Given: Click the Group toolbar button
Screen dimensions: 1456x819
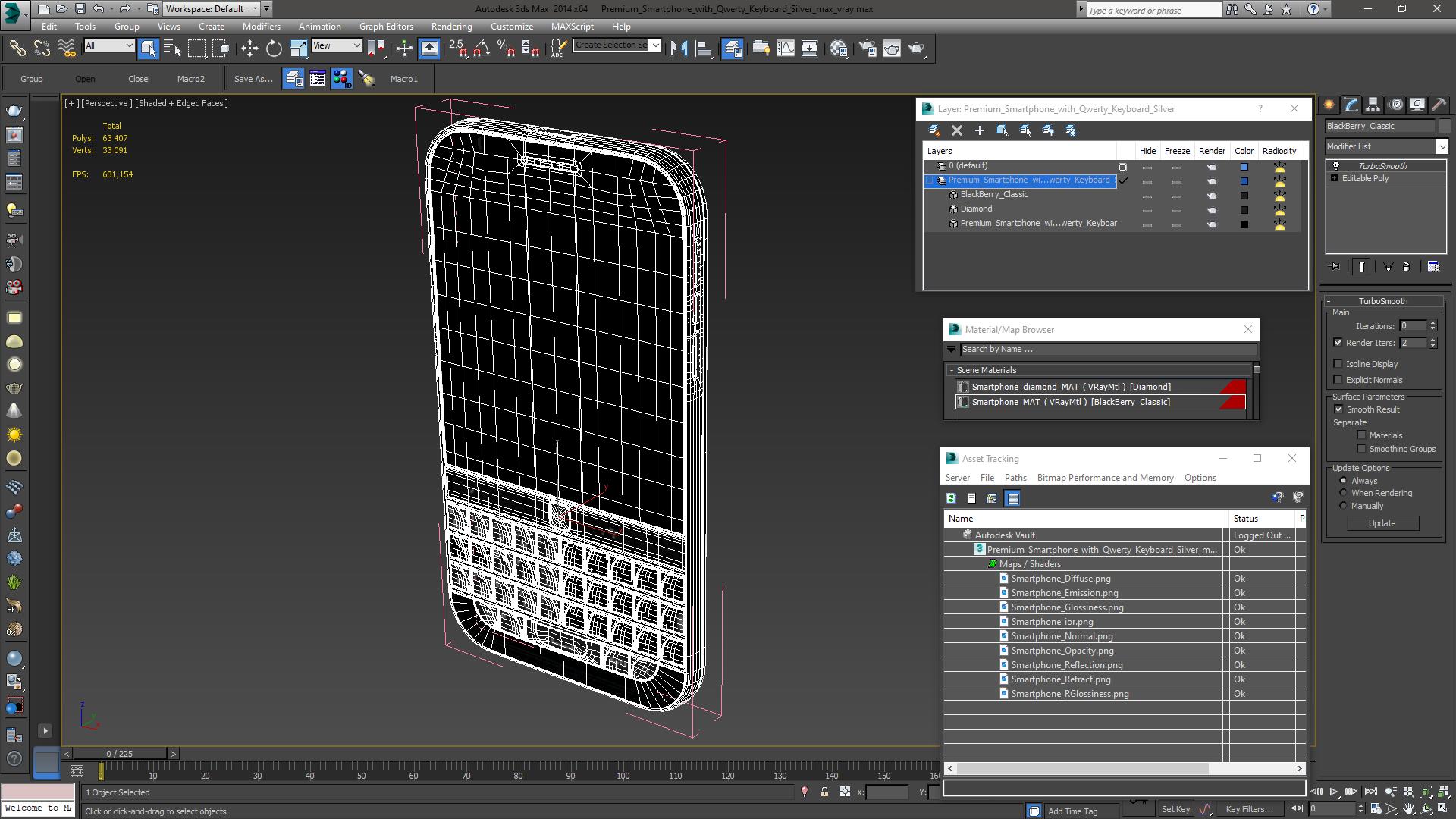Looking at the screenshot, I should 32,79.
